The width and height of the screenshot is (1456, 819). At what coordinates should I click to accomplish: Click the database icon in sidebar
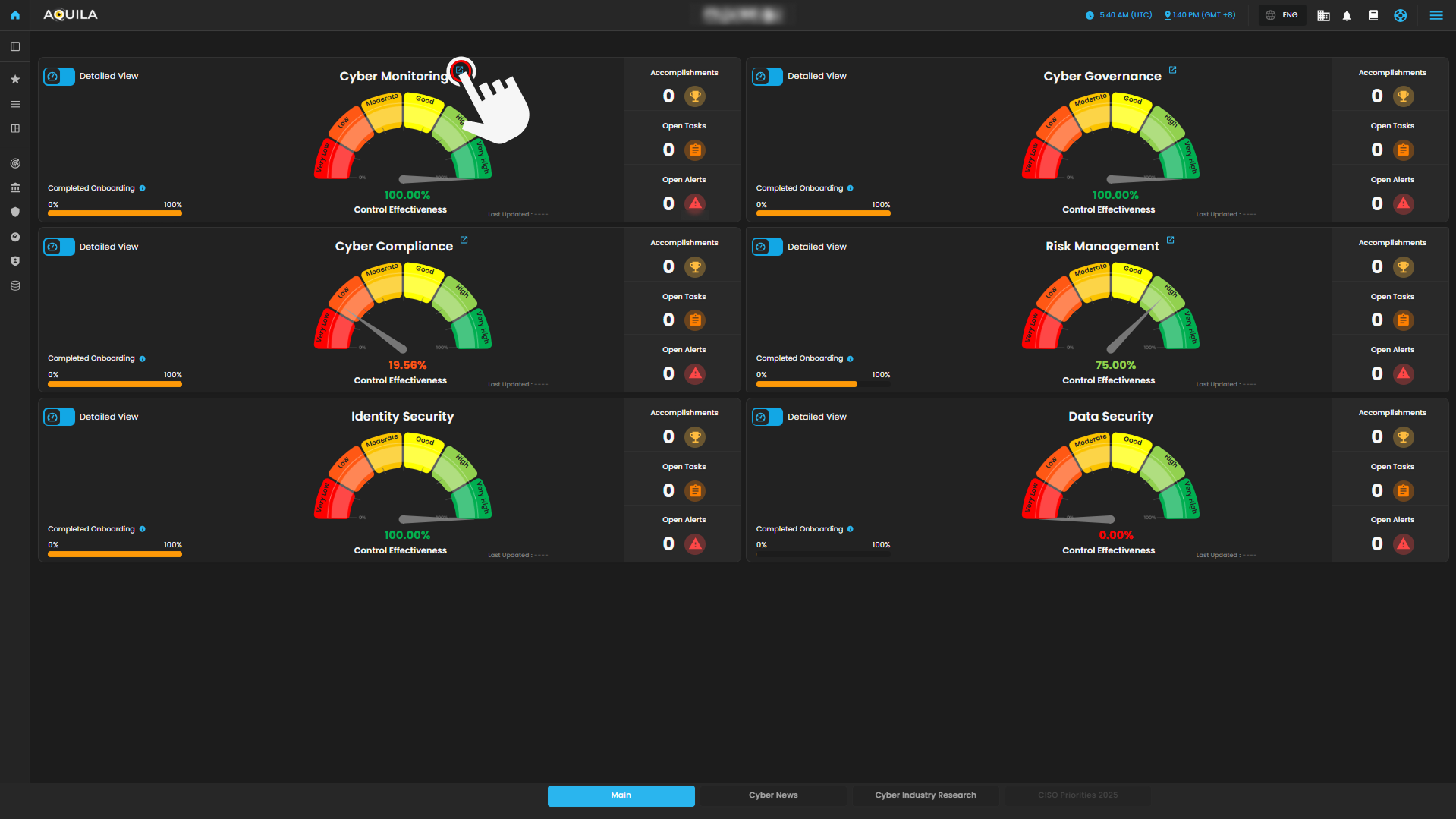pyautogui.click(x=15, y=286)
